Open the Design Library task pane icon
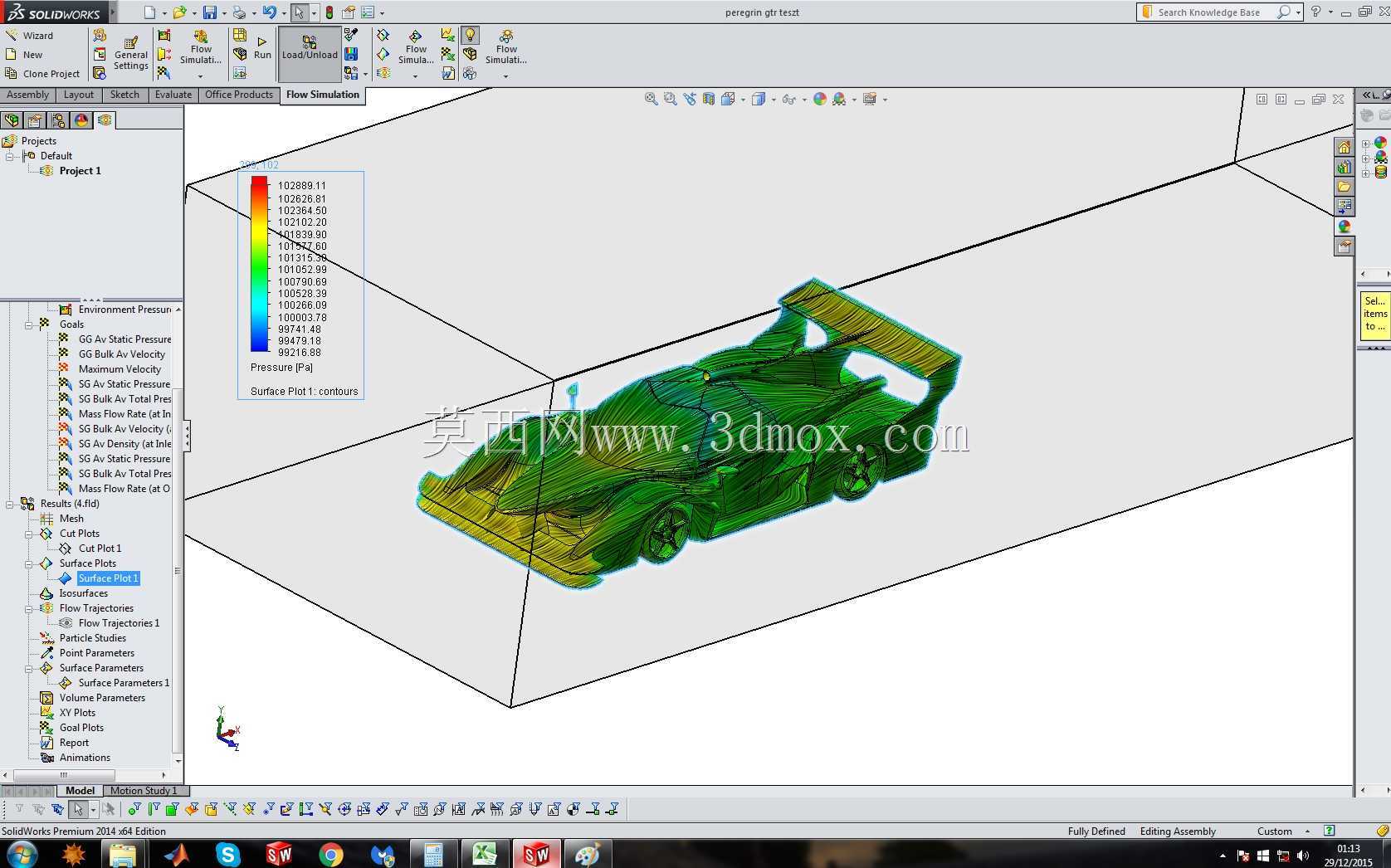 pyautogui.click(x=1345, y=167)
